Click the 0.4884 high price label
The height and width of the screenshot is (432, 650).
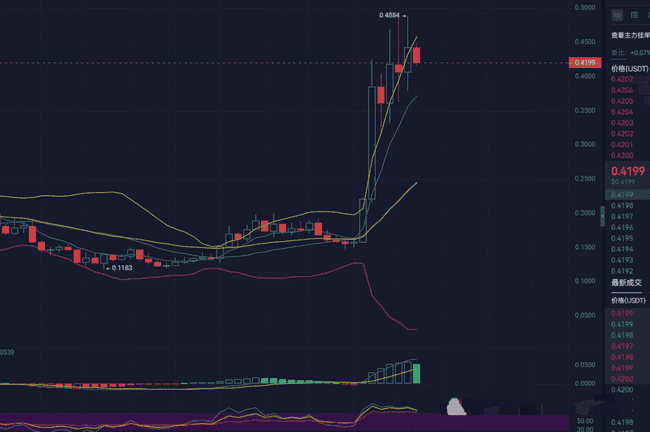pyautogui.click(x=391, y=15)
